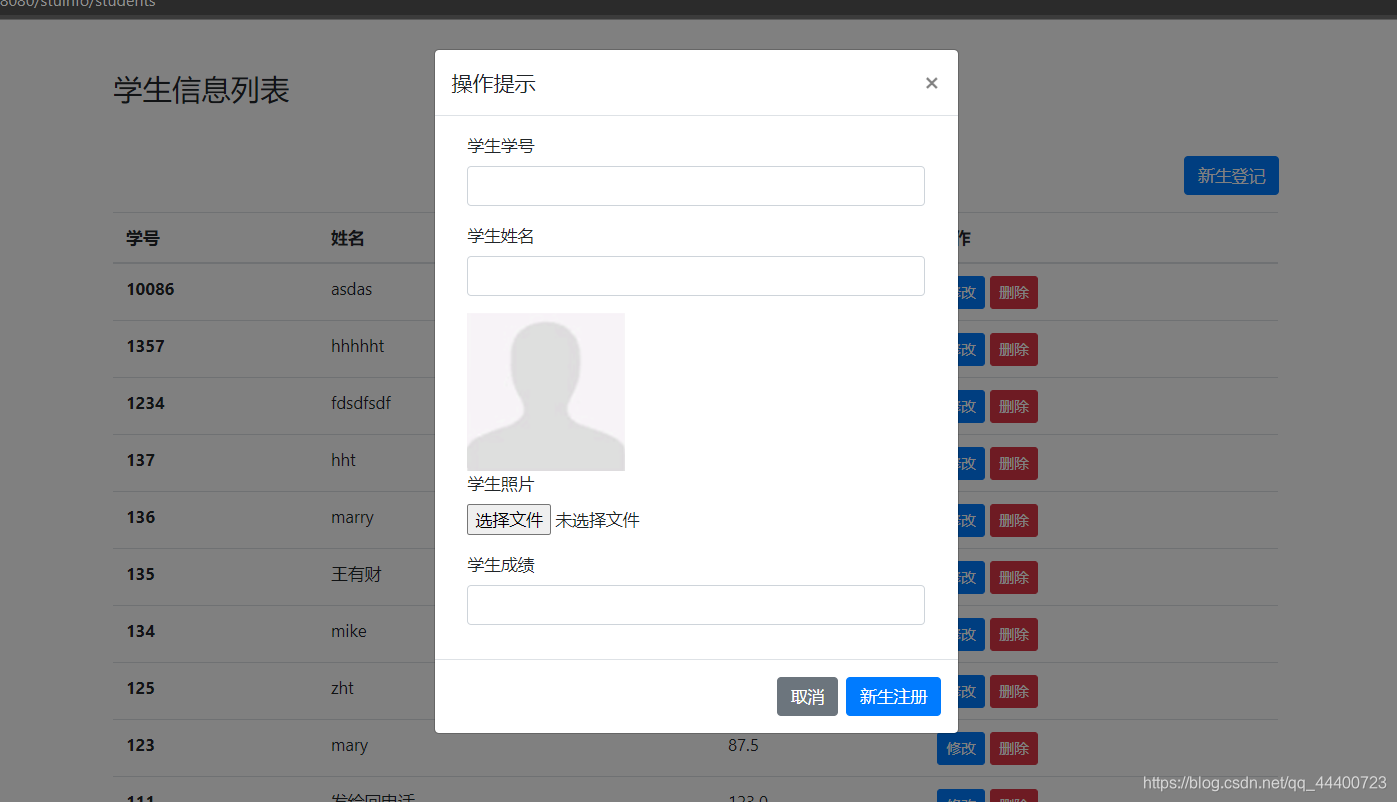
Task: Click the 学生学号 label
Action: 500,146
